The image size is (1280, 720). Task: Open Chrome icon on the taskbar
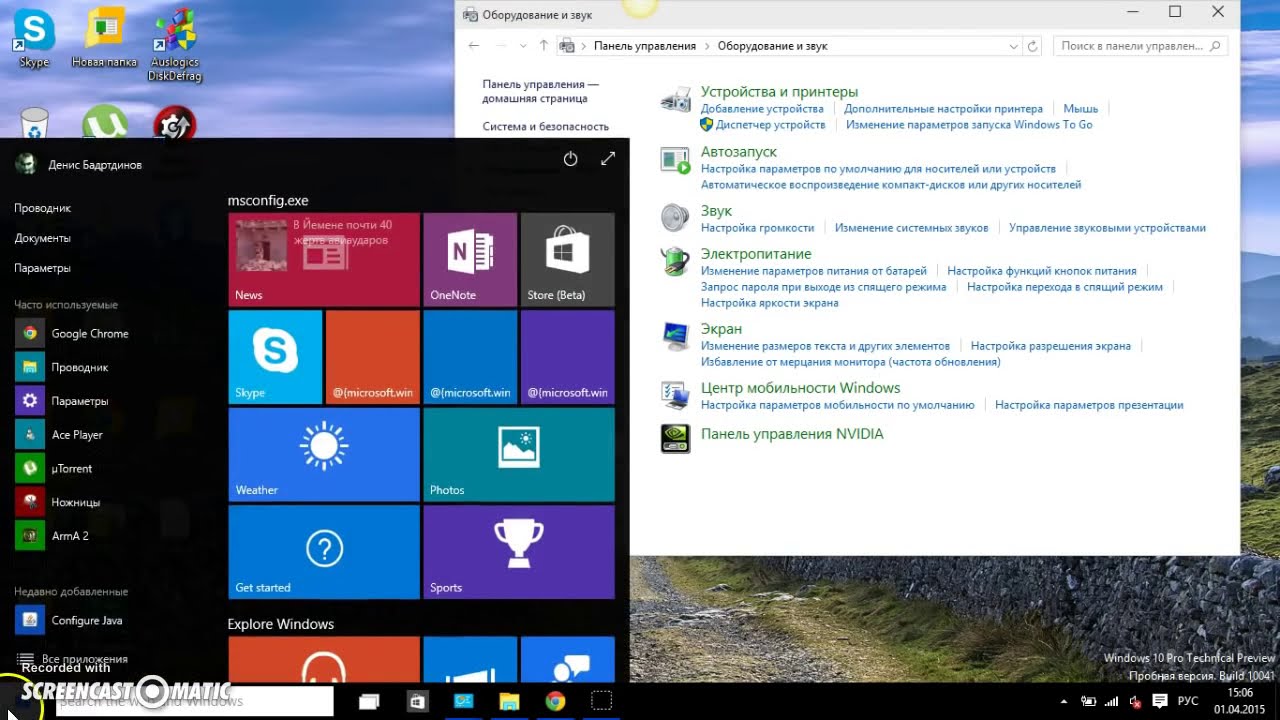pyautogui.click(x=555, y=701)
